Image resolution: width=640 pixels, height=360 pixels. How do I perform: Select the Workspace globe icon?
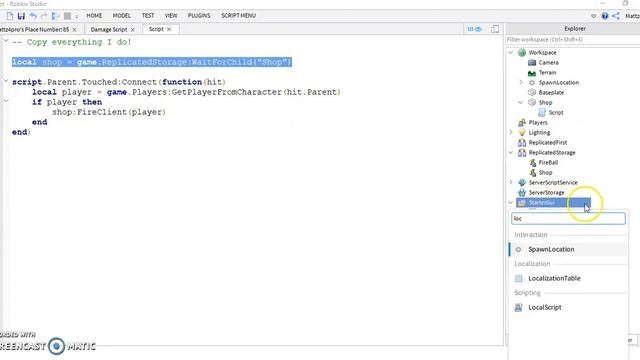(522, 53)
